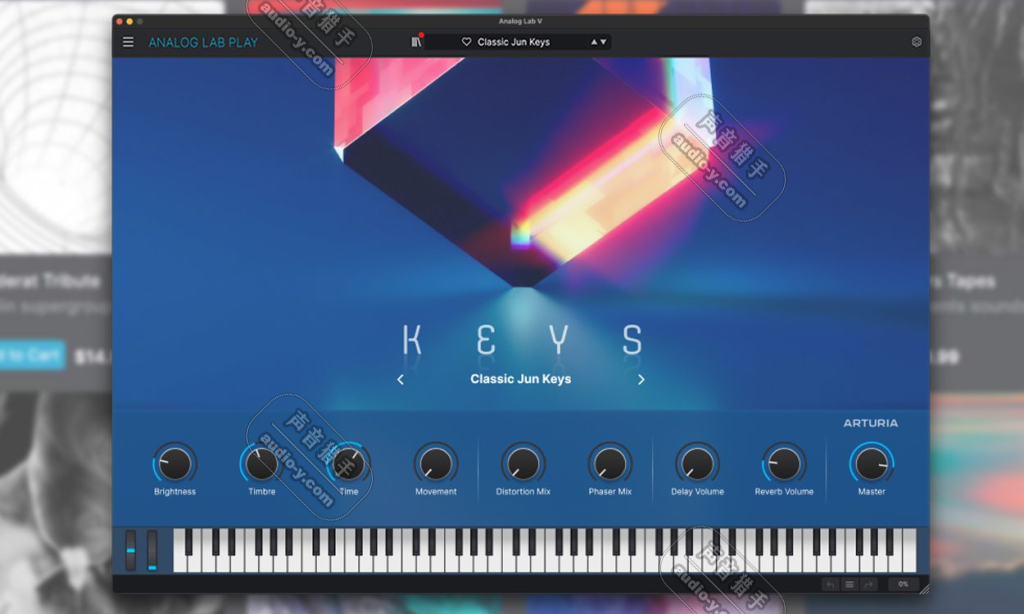Click the ANALOG LAB PLAY title text
The image size is (1024, 614).
click(x=203, y=42)
